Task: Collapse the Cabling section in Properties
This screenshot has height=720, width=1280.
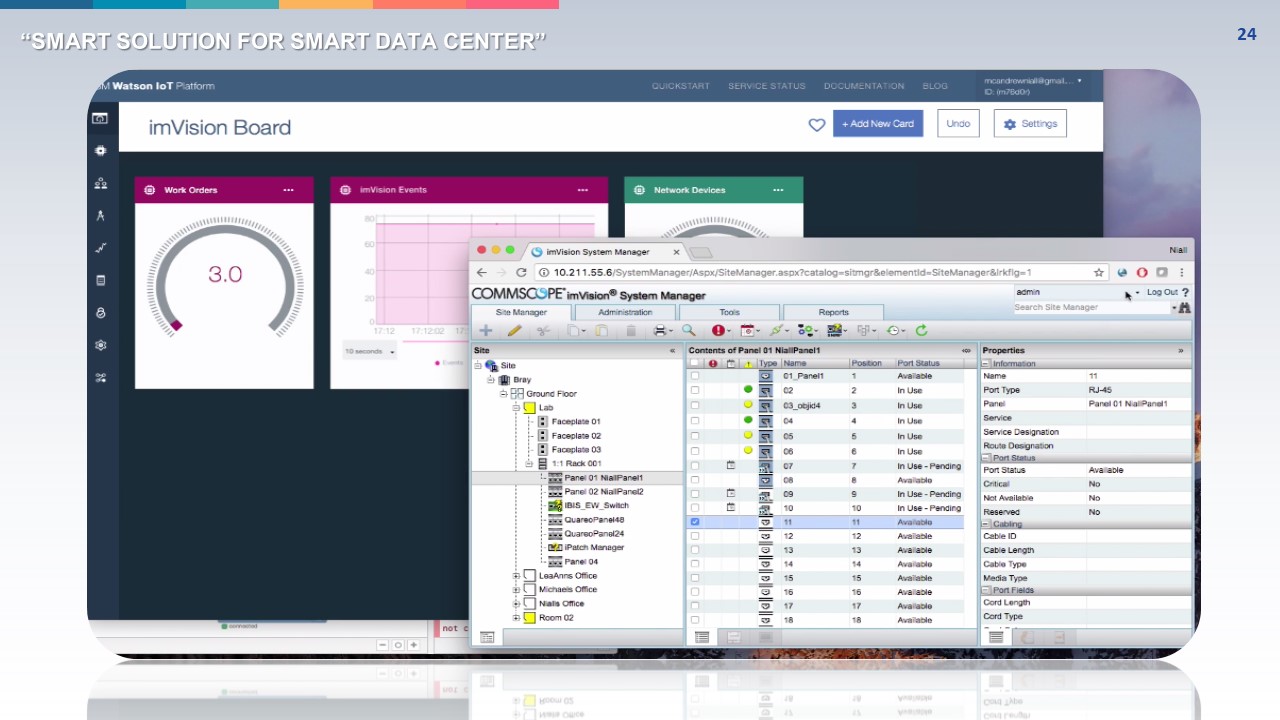Action: pyautogui.click(x=986, y=524)
